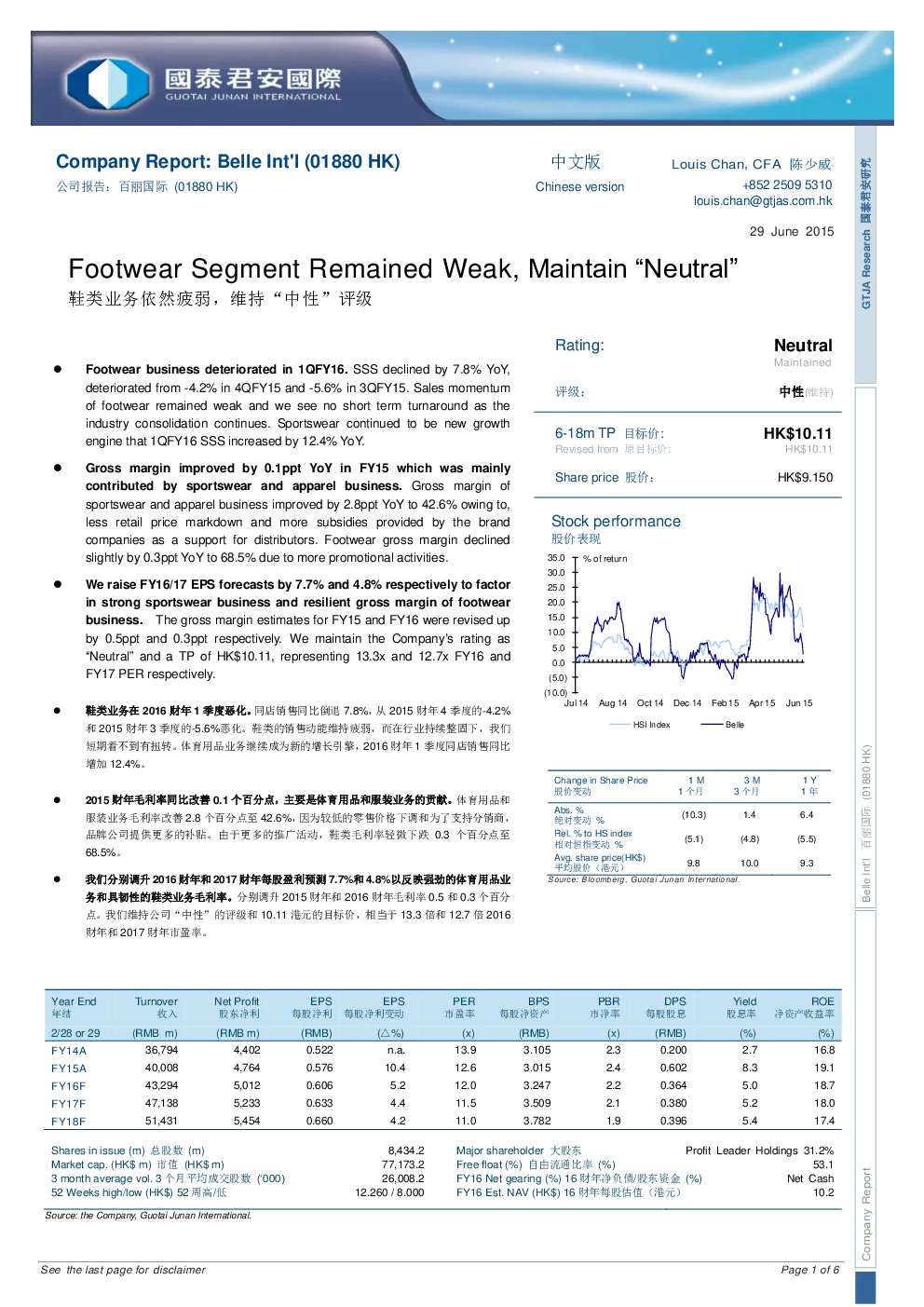Click the Avg. share price 3 M value 10.0
This screenshot has height=1307, width=924.
click(750, 864)
